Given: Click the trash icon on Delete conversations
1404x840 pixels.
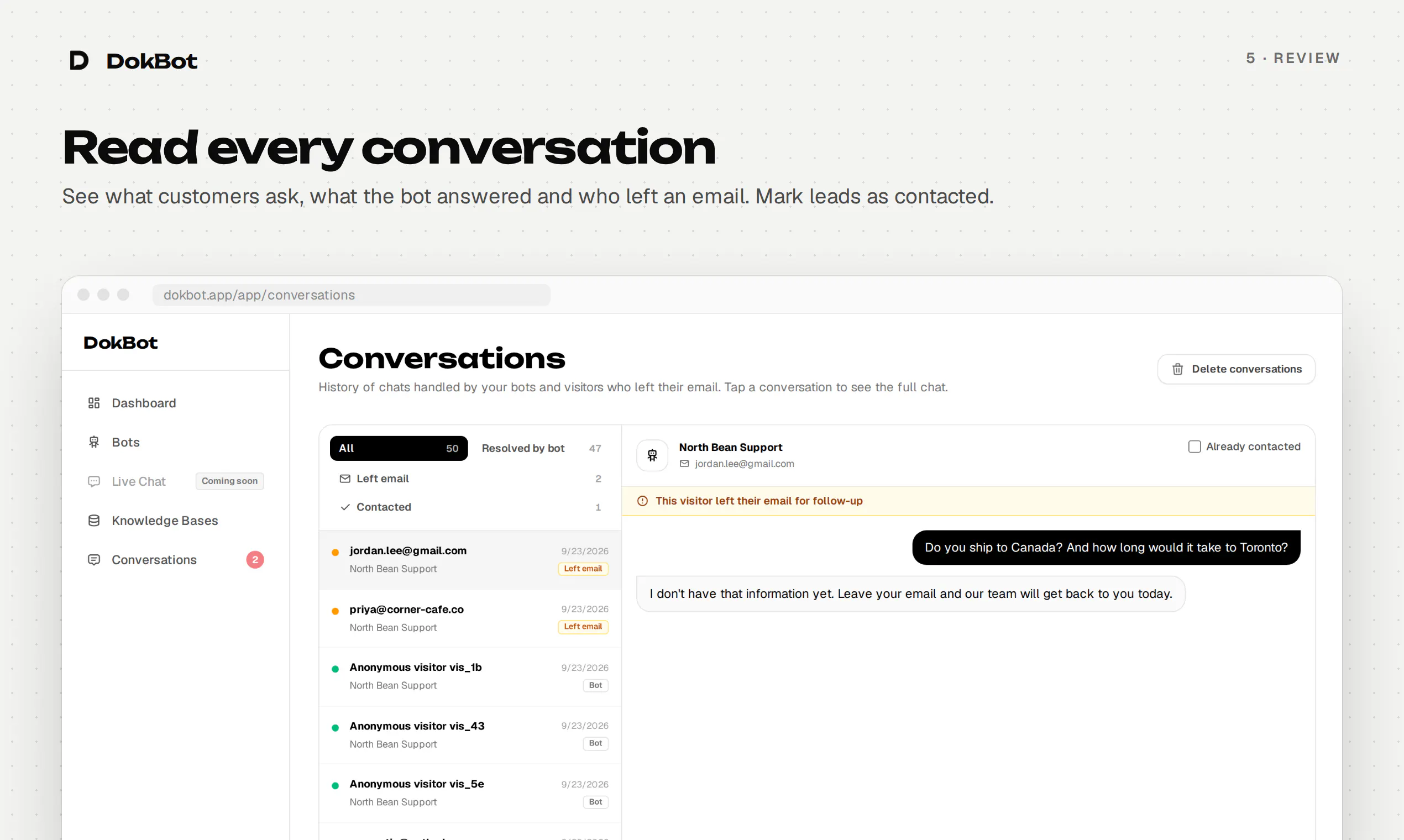Looking at the screenshot, I should click(1177, 369).
